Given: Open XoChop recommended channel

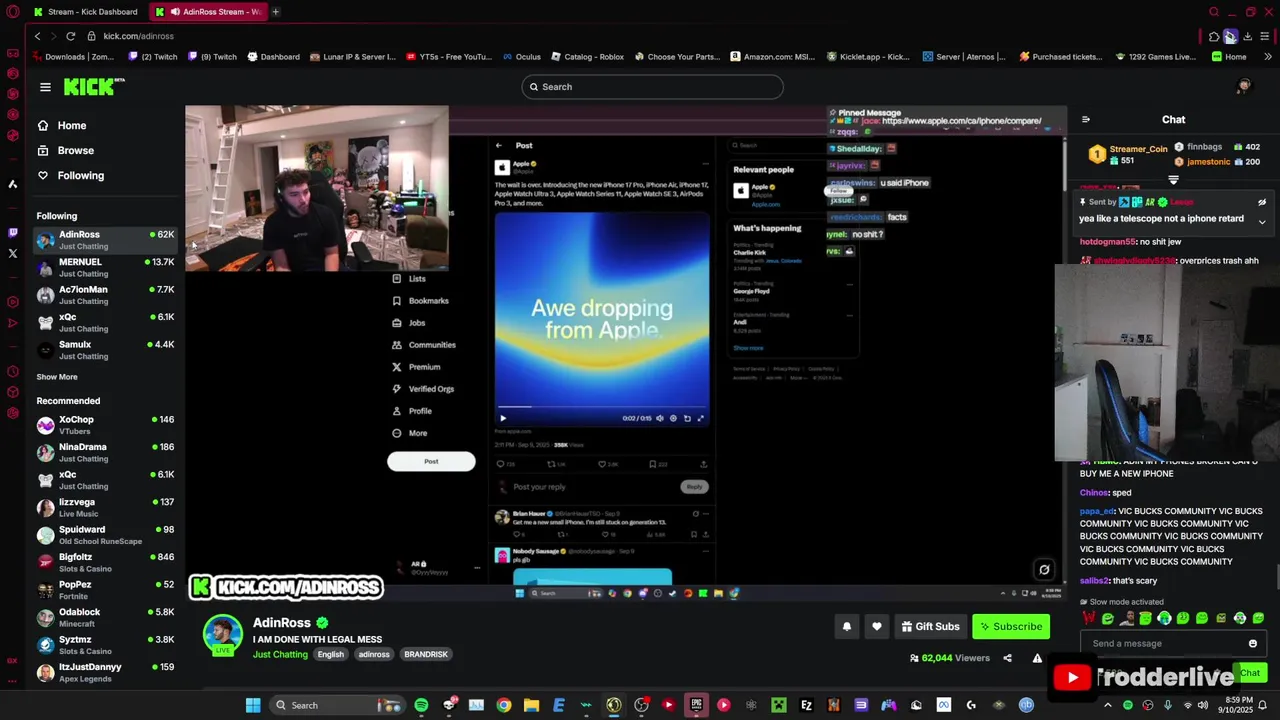Looking at the screenshot, I should (x=105, y=425).
